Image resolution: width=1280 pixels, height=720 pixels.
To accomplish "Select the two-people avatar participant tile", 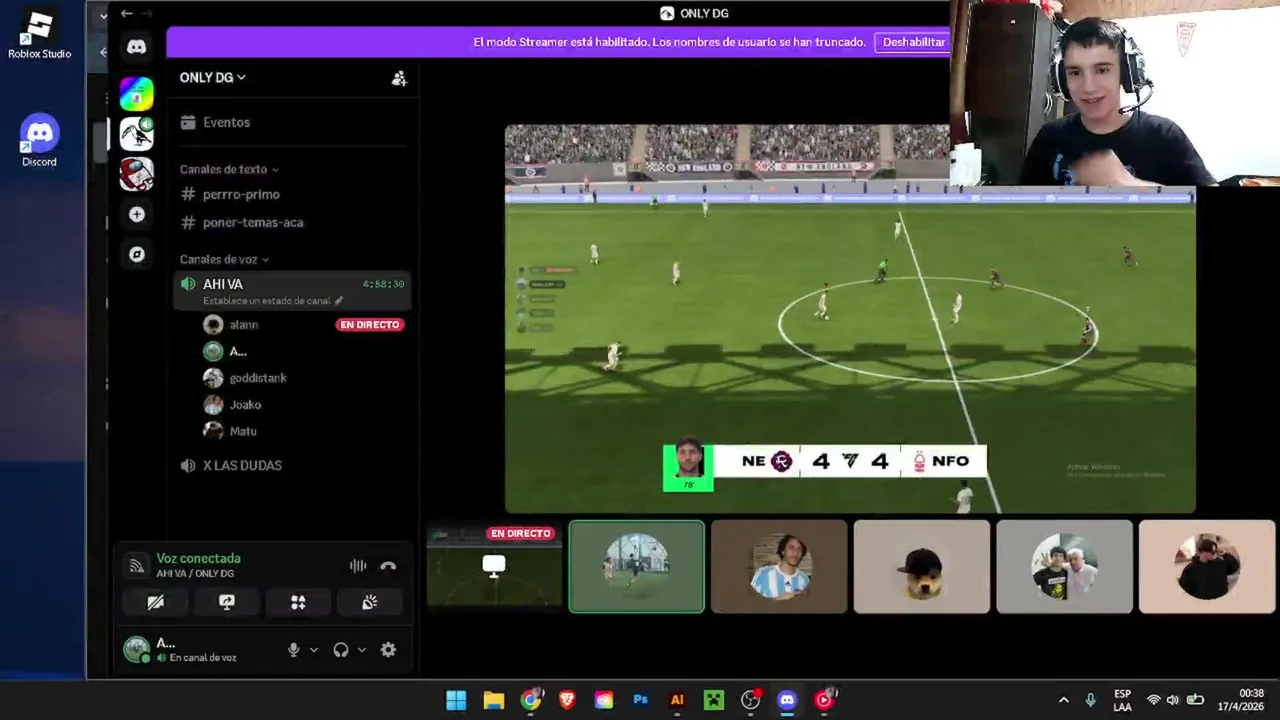I will pyautogui.click(x=1065, y=566).
